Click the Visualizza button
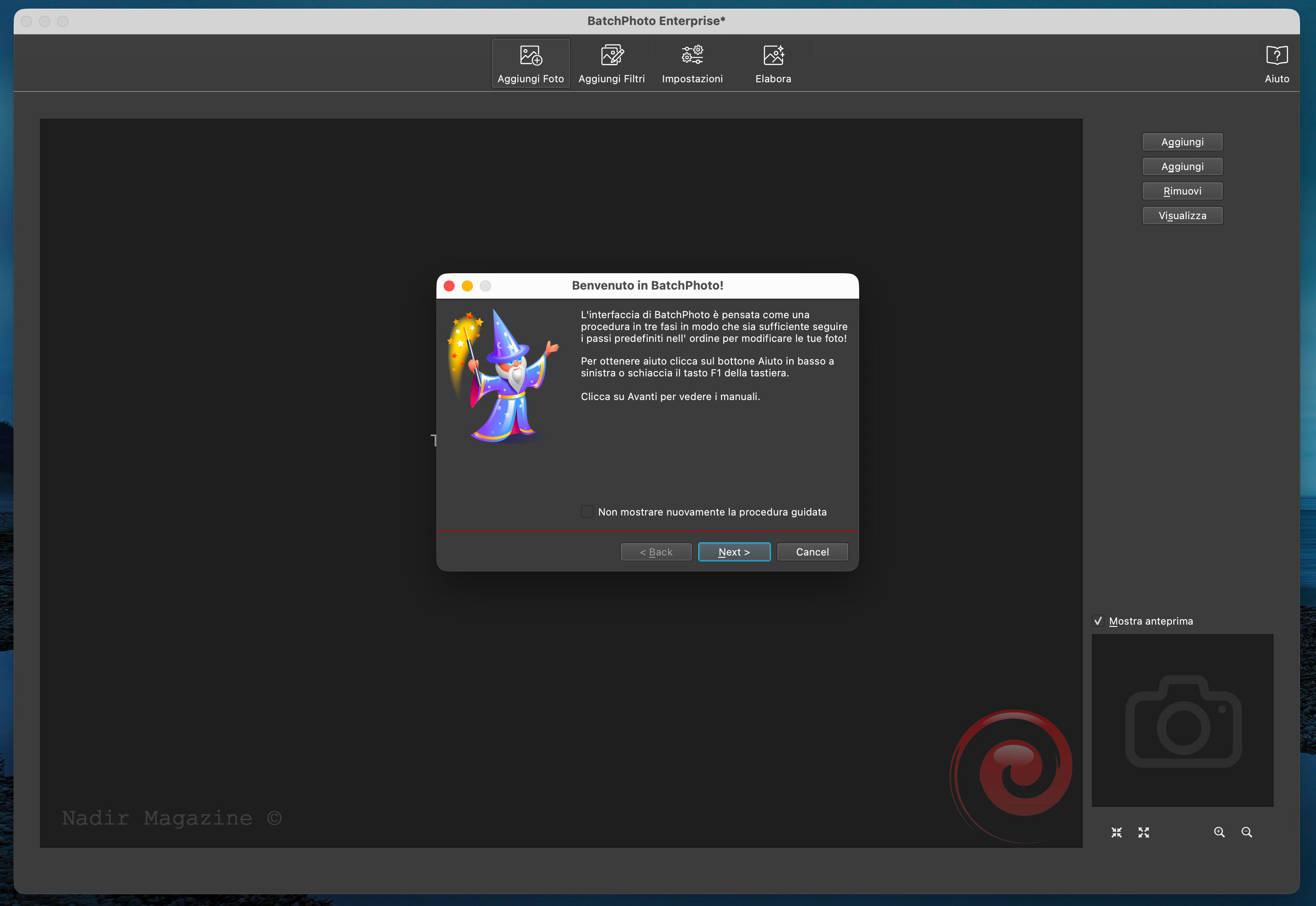1316x906 pixels. pos(1182,216)
